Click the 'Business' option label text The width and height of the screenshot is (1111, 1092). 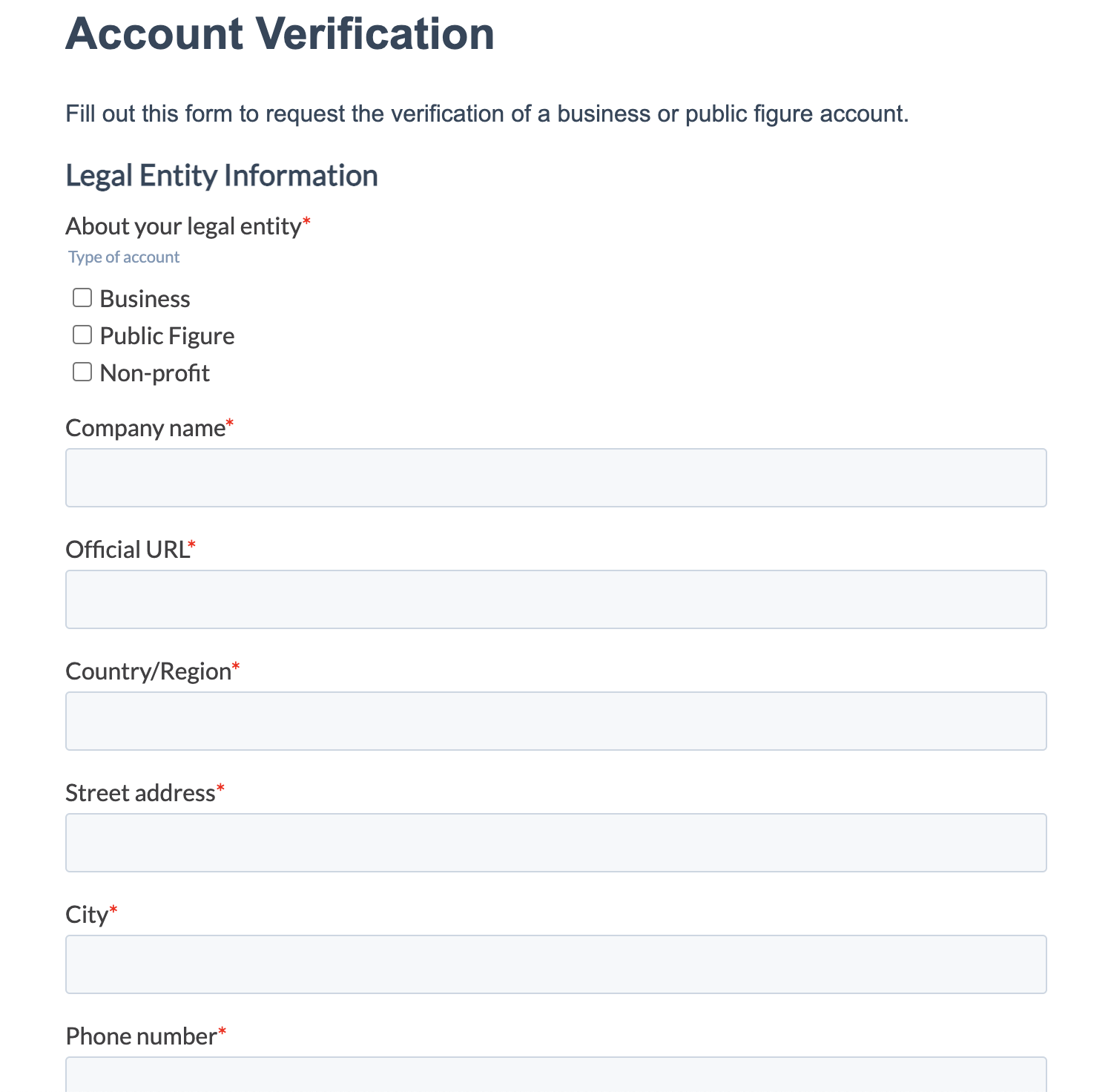(145, 299)
